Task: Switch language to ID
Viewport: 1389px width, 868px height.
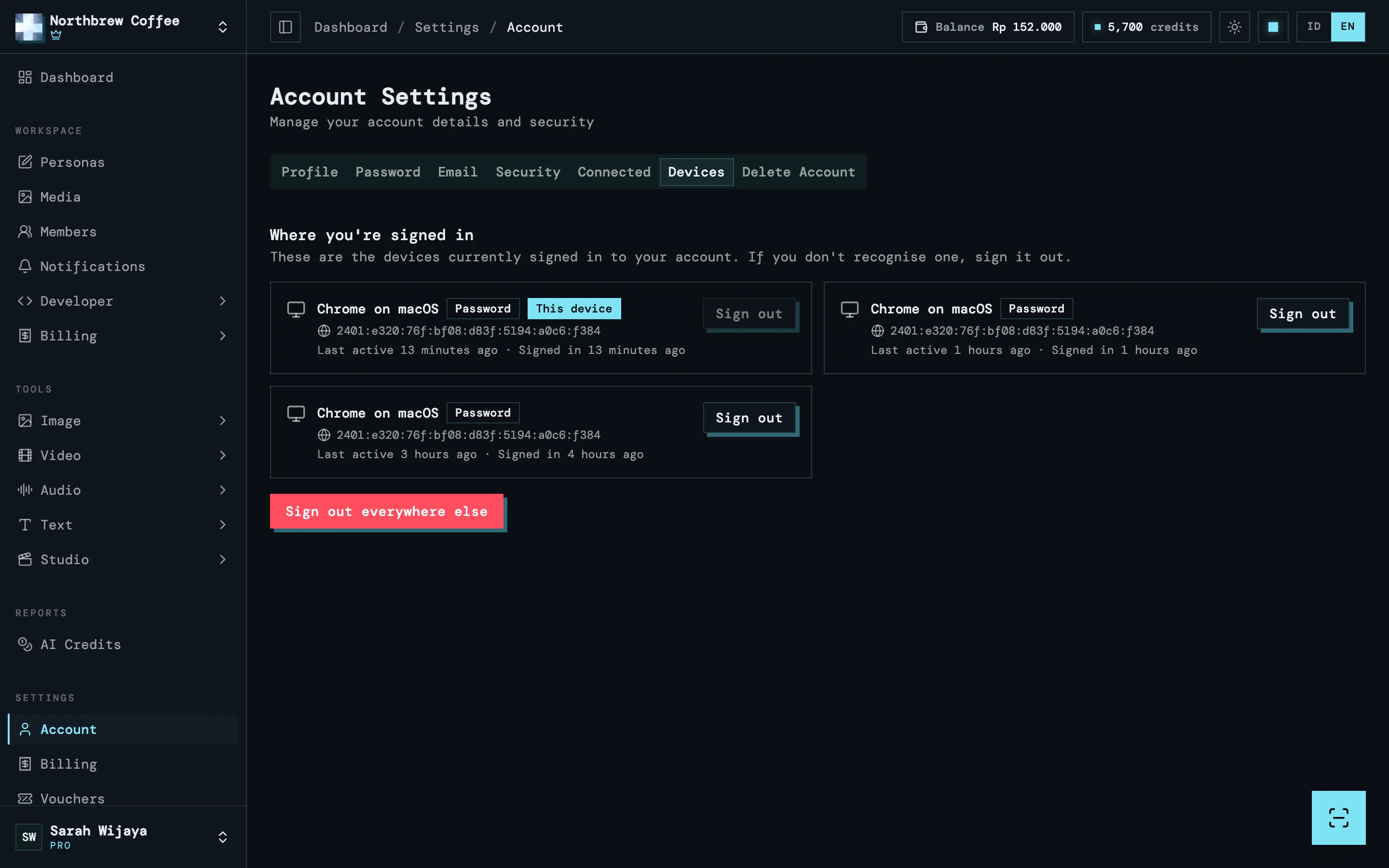Action: coord(1313,27)
